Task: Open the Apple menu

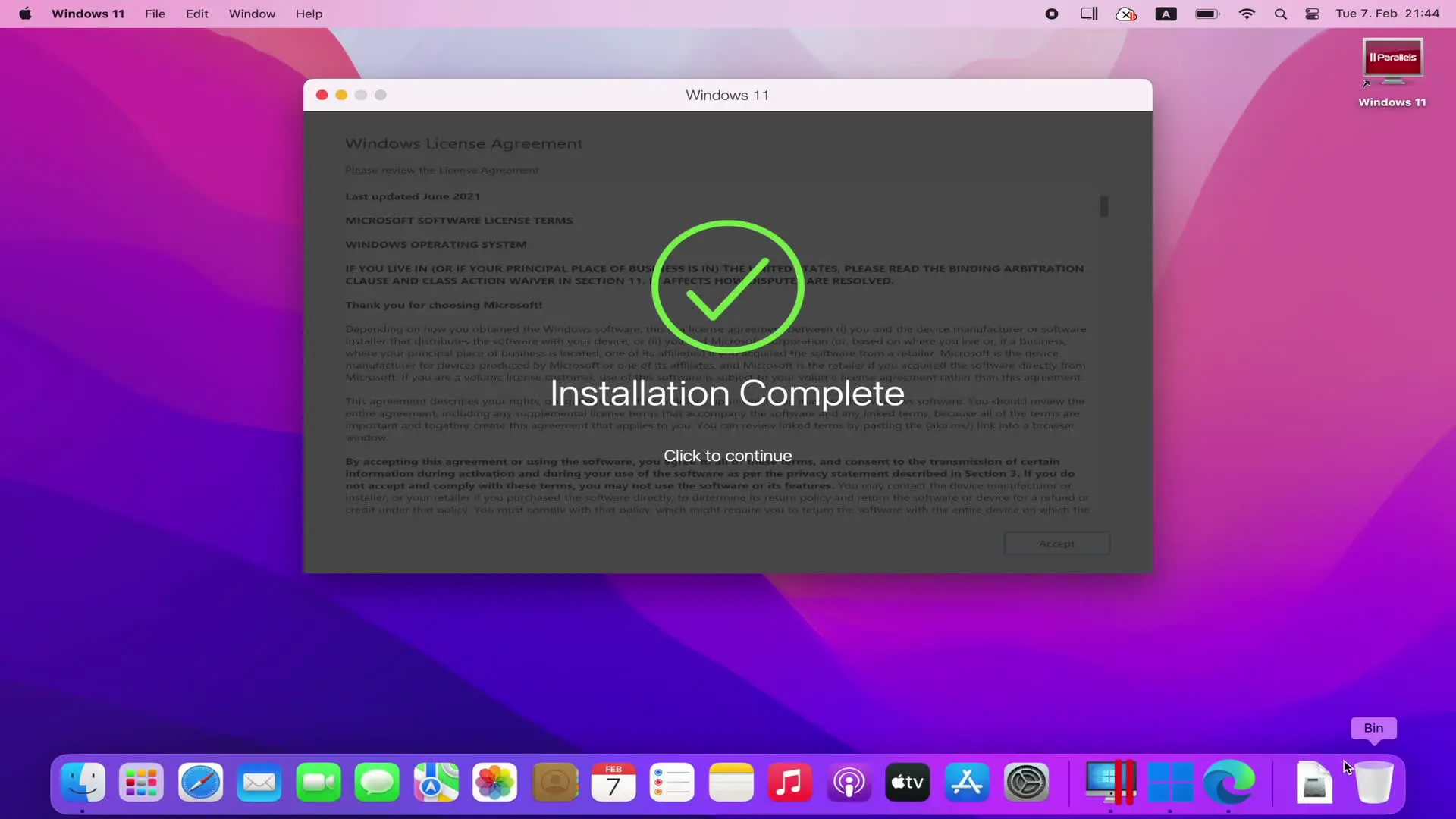Action: (25, 14)
